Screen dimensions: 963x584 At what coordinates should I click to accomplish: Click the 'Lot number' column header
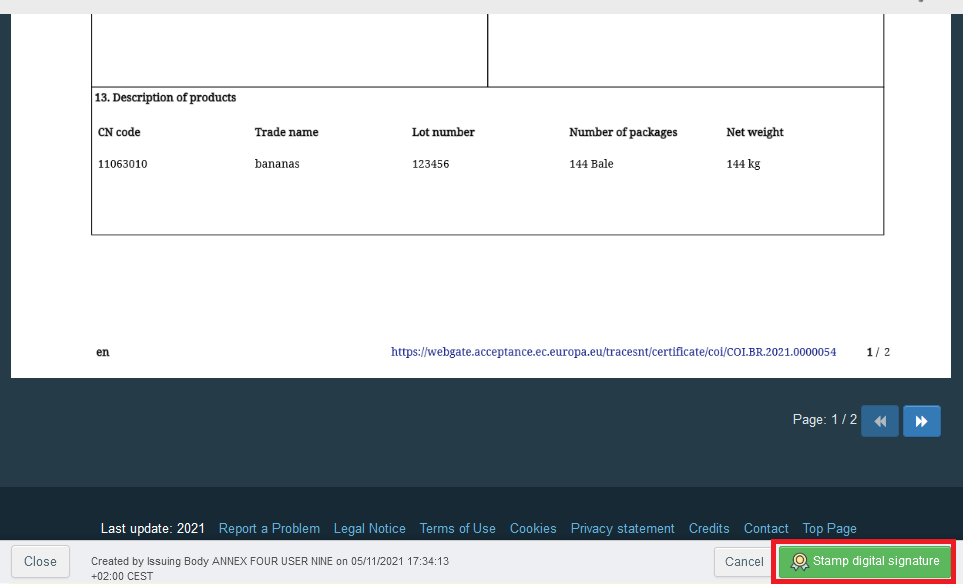(443, 132)
